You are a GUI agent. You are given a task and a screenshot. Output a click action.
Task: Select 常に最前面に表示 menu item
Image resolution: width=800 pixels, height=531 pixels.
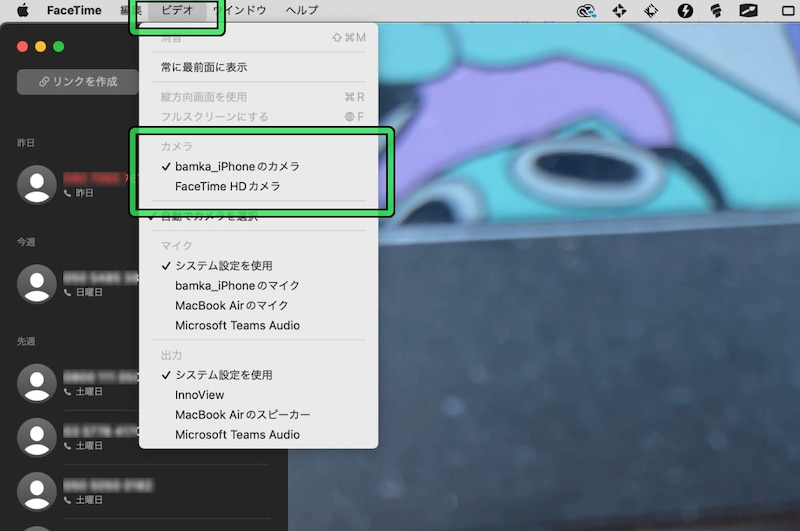259,67
